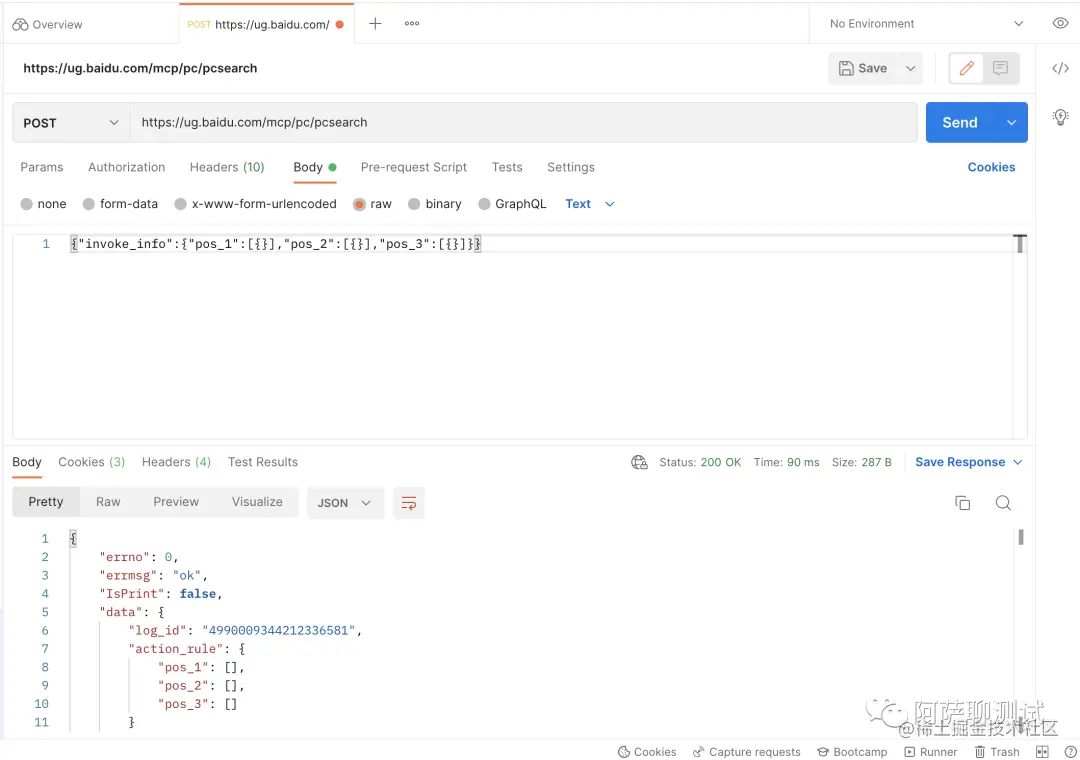Add a new request tab with plus icon
Viewport: 1080px width, 760px height.
(375, 23)
